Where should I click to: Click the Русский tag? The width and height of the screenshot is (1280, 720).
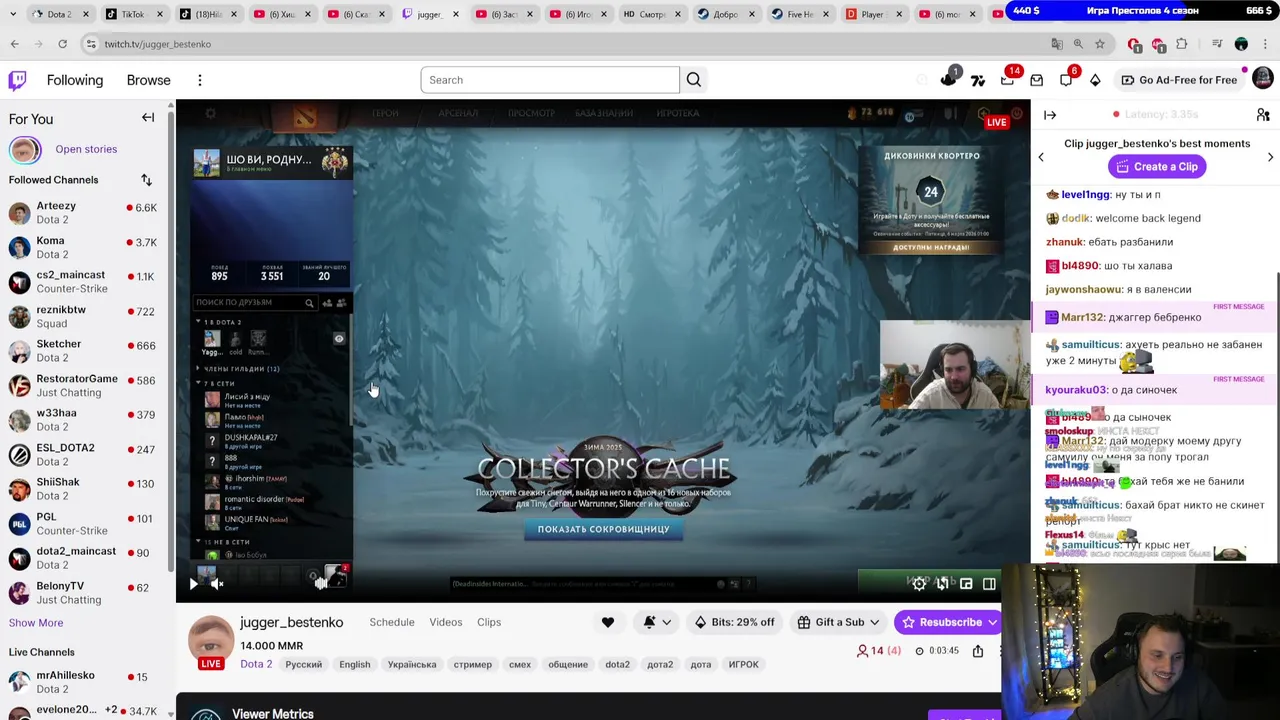pos(304,664)
